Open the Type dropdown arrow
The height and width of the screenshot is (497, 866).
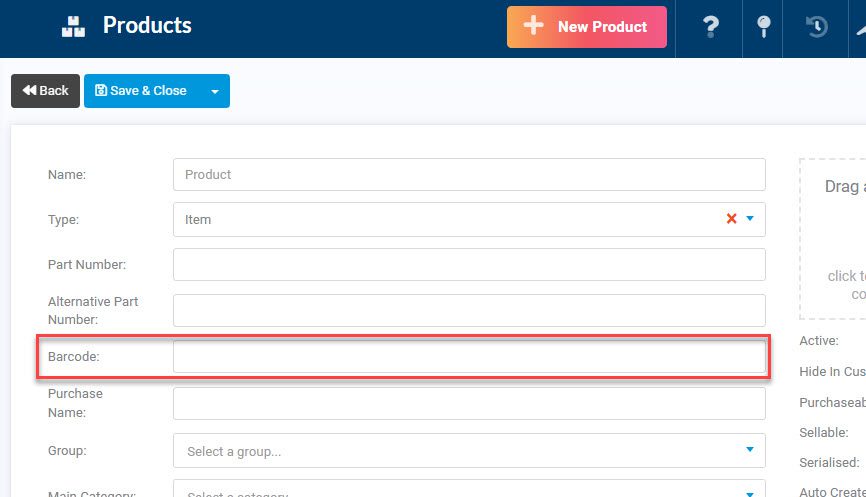749,219
